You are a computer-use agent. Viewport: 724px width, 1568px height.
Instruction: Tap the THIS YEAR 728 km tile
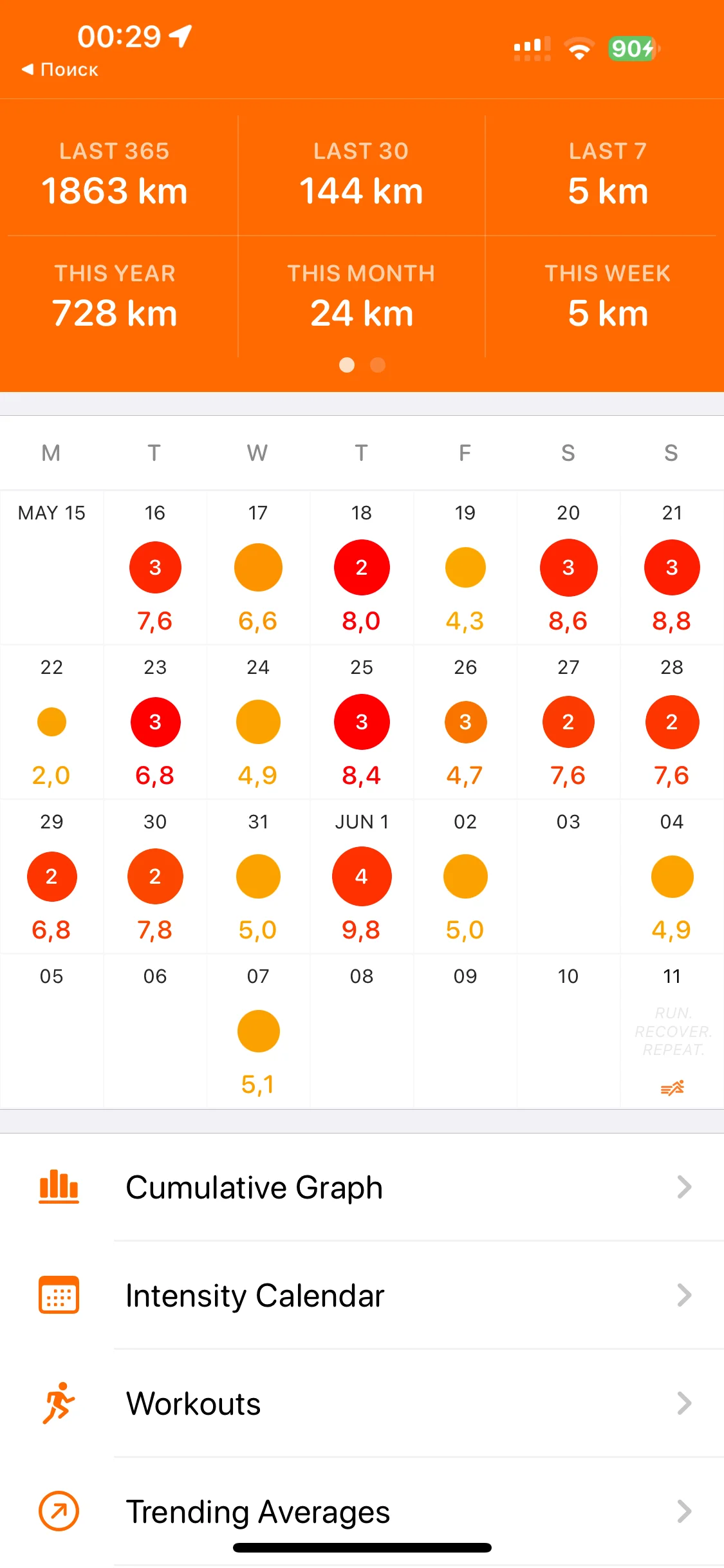coord(115,297)
